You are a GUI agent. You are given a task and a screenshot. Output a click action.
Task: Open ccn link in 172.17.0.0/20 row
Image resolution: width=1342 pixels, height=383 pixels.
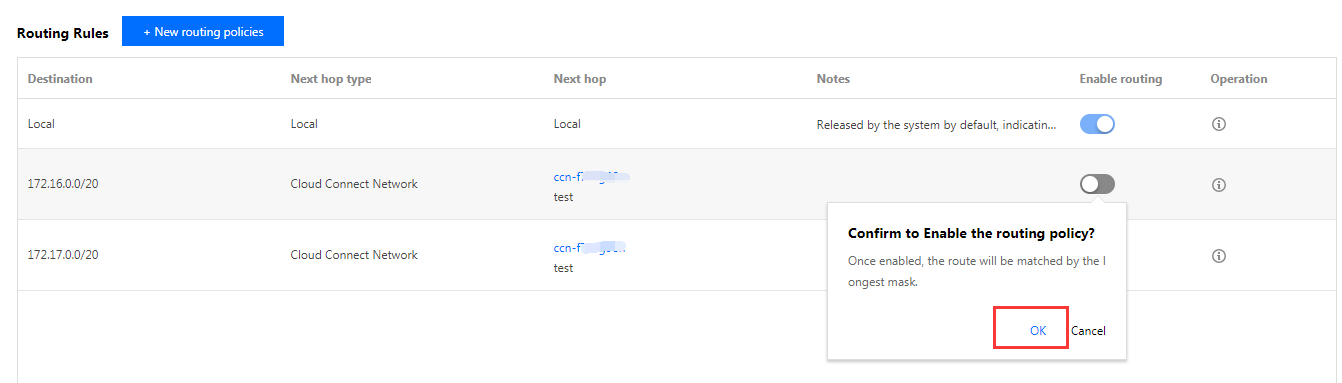coord(590,247)
